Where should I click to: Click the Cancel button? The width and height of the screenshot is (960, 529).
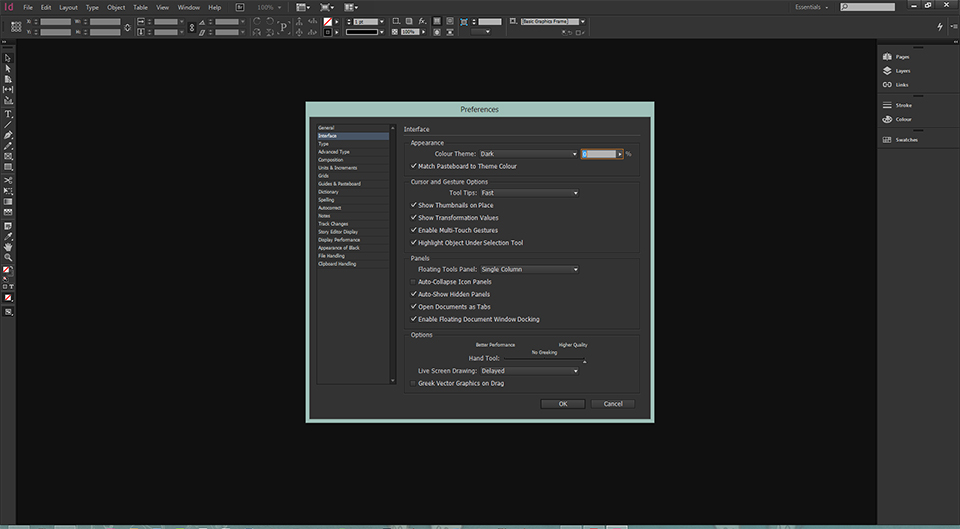(x=613, y=404)
